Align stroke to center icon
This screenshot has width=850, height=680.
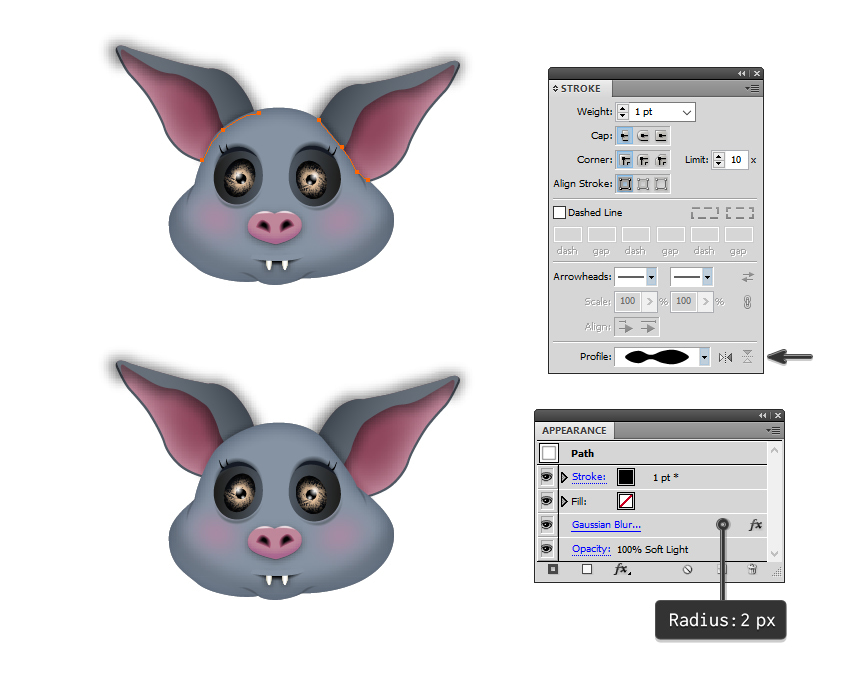click(x=625, y=184)
